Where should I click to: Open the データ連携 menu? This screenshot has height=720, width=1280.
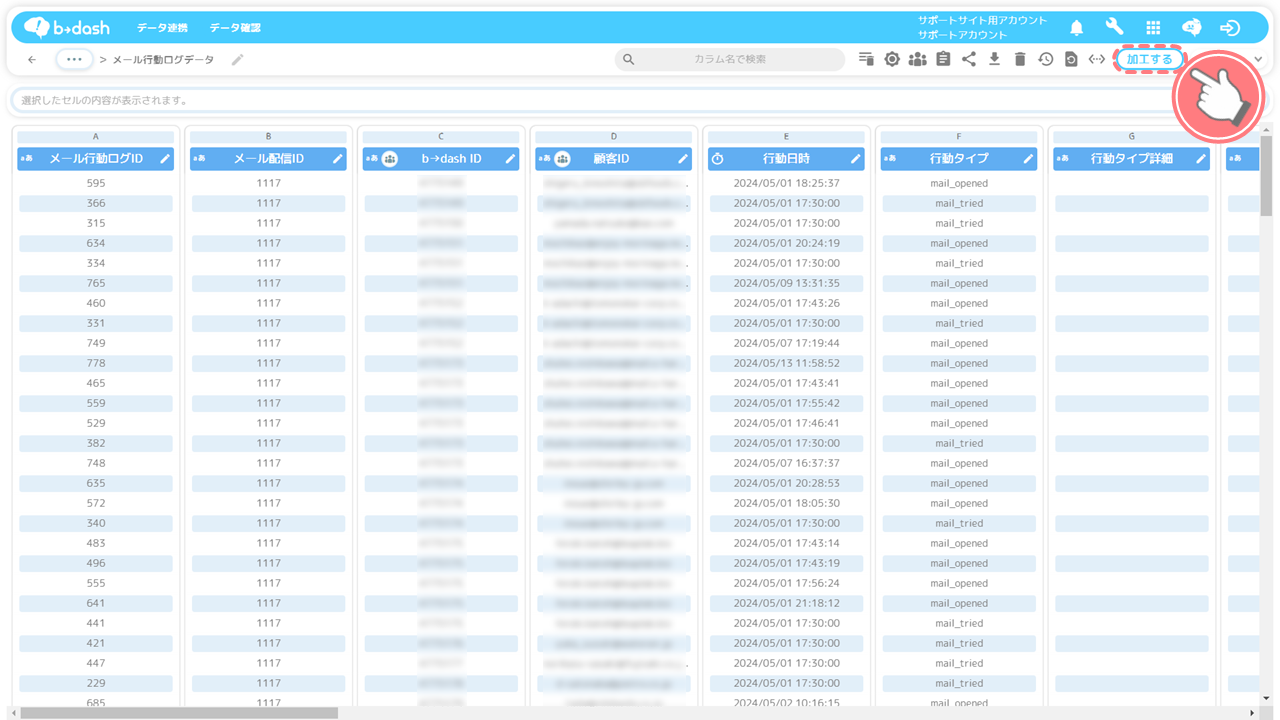tap(162, 28)
